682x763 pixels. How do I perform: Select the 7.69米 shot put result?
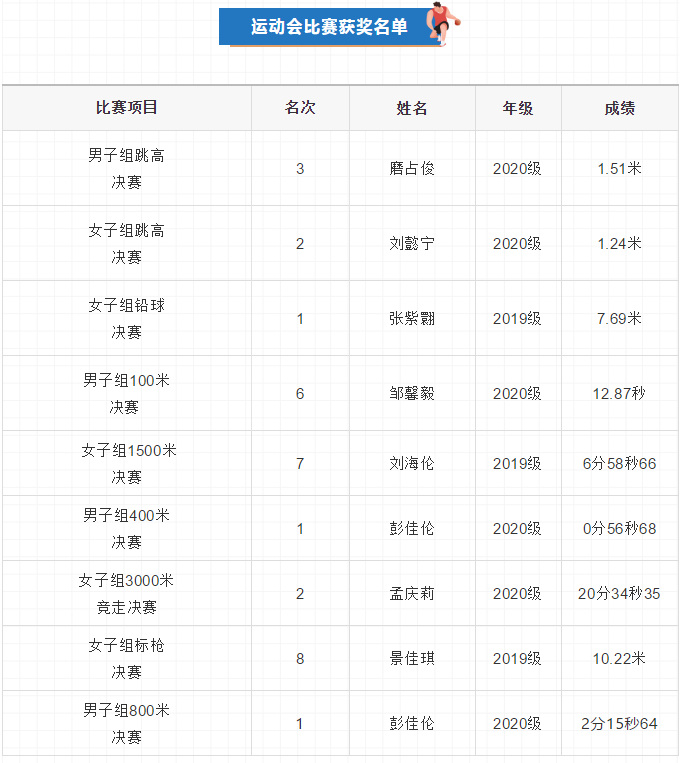[x=619, y=319]
